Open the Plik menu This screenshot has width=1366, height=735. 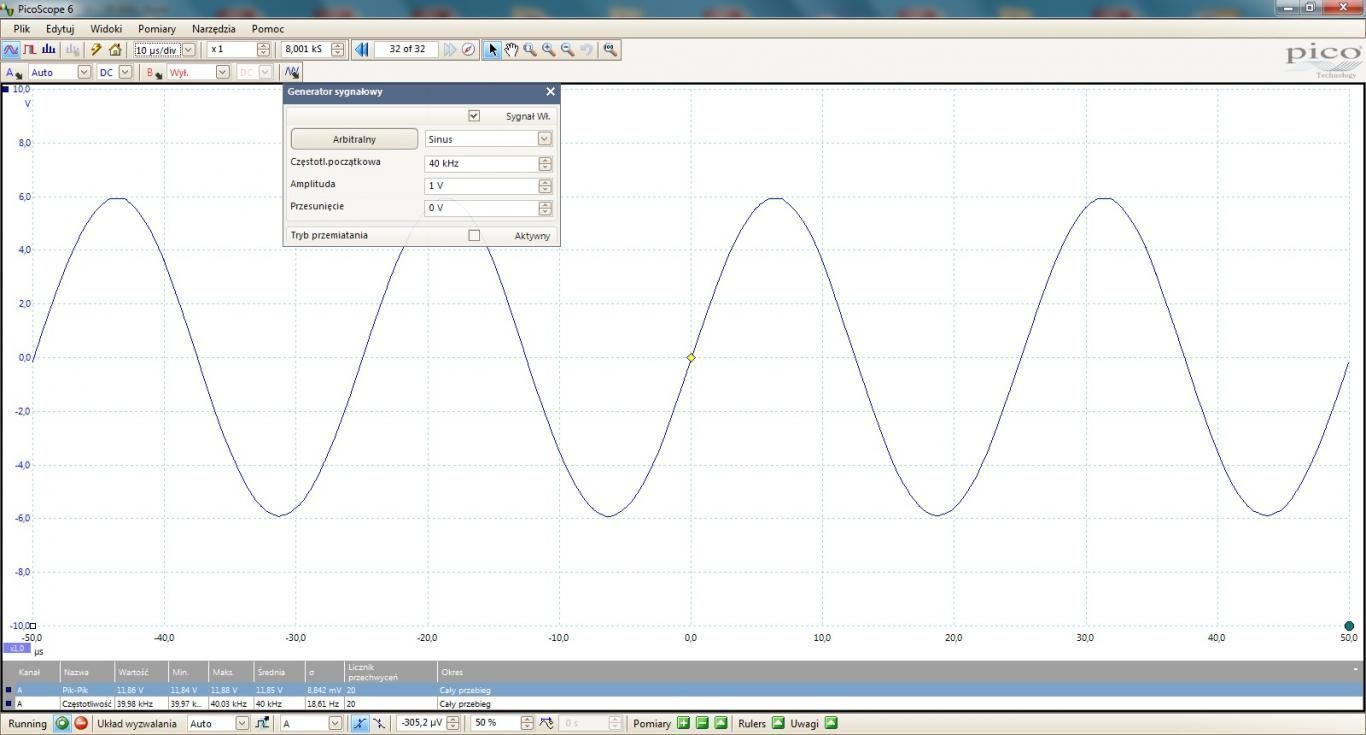point(22,29)
